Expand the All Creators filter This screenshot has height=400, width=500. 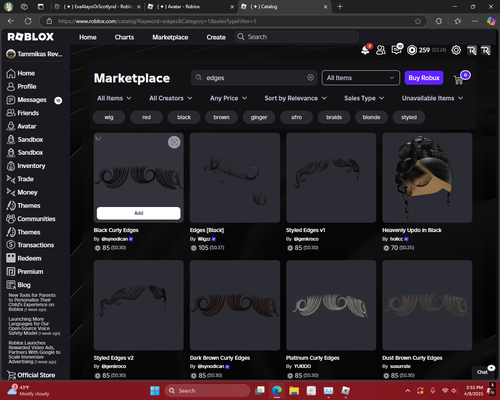(x=171, y=98)
